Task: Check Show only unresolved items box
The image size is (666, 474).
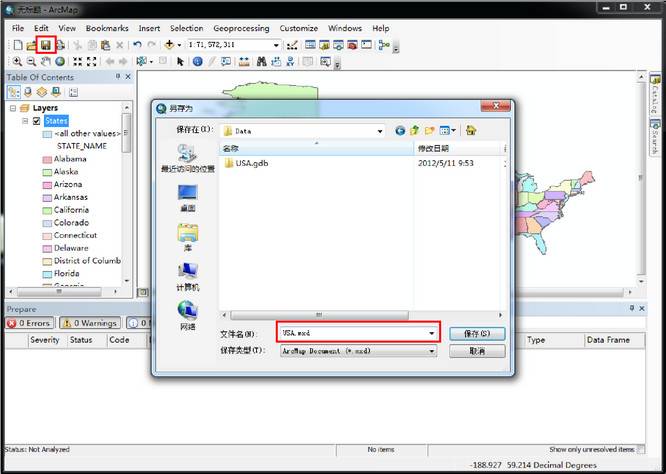Action: 641,449
